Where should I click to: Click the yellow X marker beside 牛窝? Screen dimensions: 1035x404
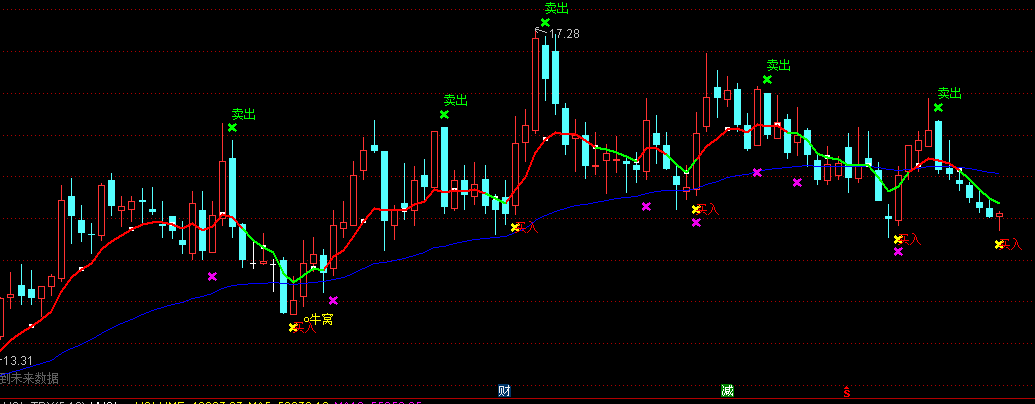tap(293, 327)
